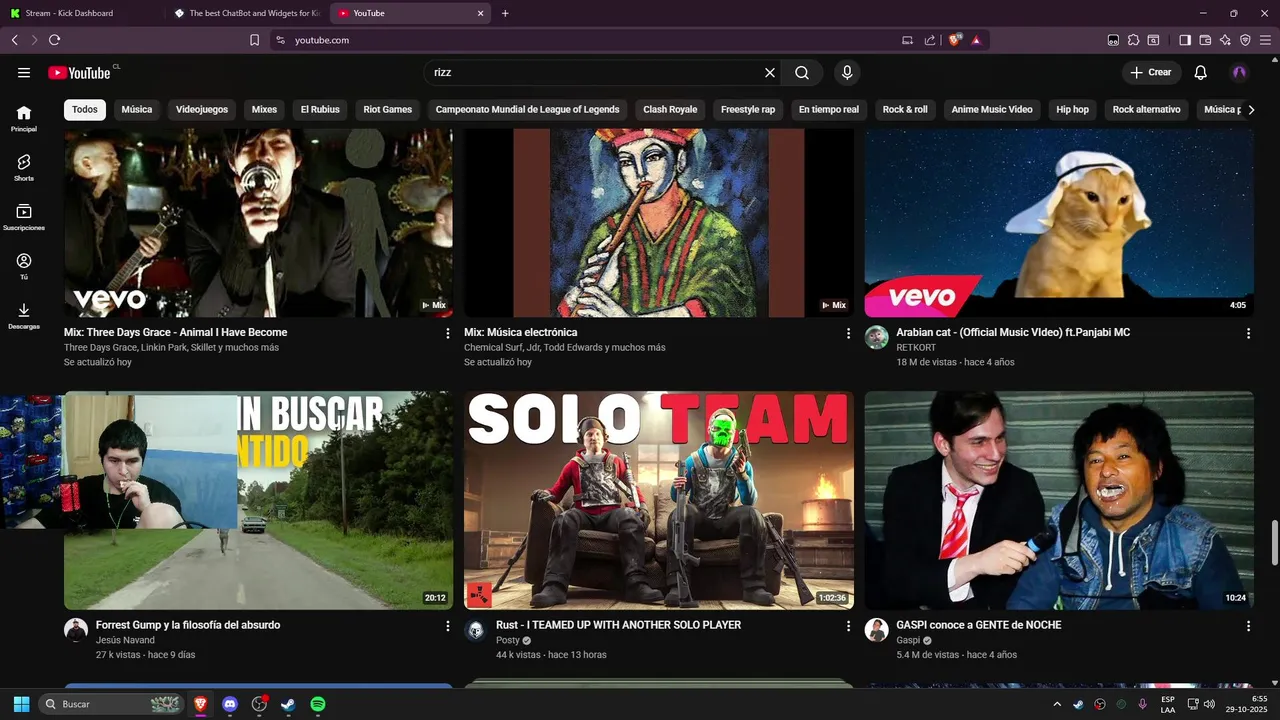1280x720 pixels.
Task: Open the Tú section in sidebar
Action: [24, 267]
